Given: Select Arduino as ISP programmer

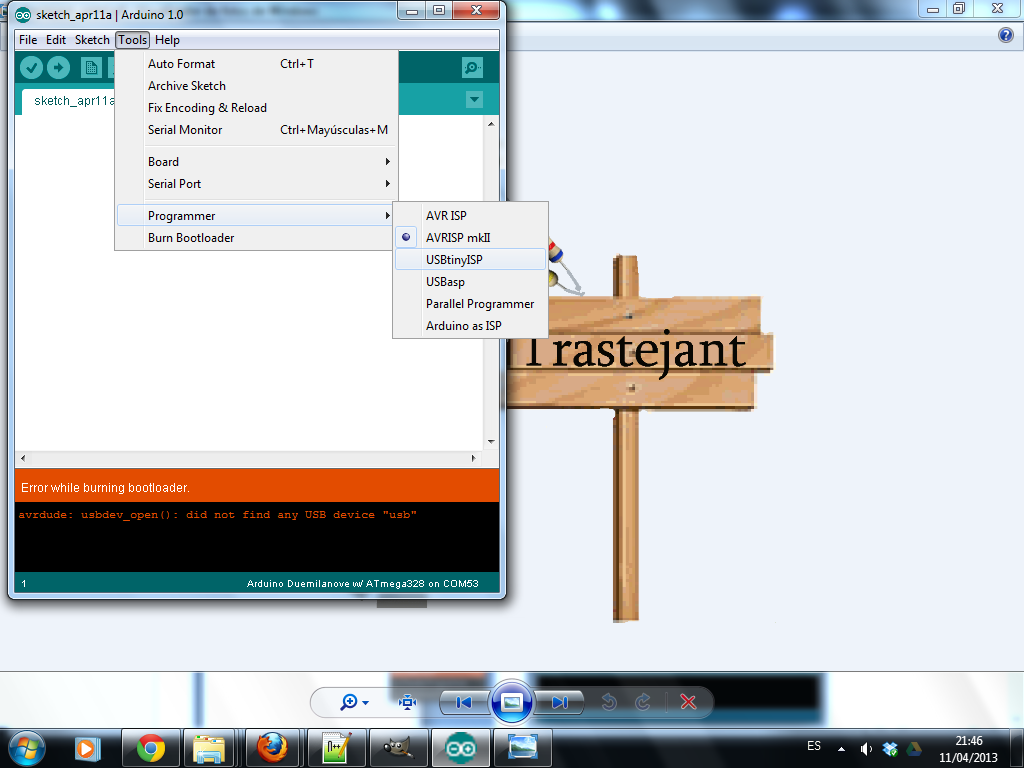Looking at the screenshot, I should click(470, 326).
